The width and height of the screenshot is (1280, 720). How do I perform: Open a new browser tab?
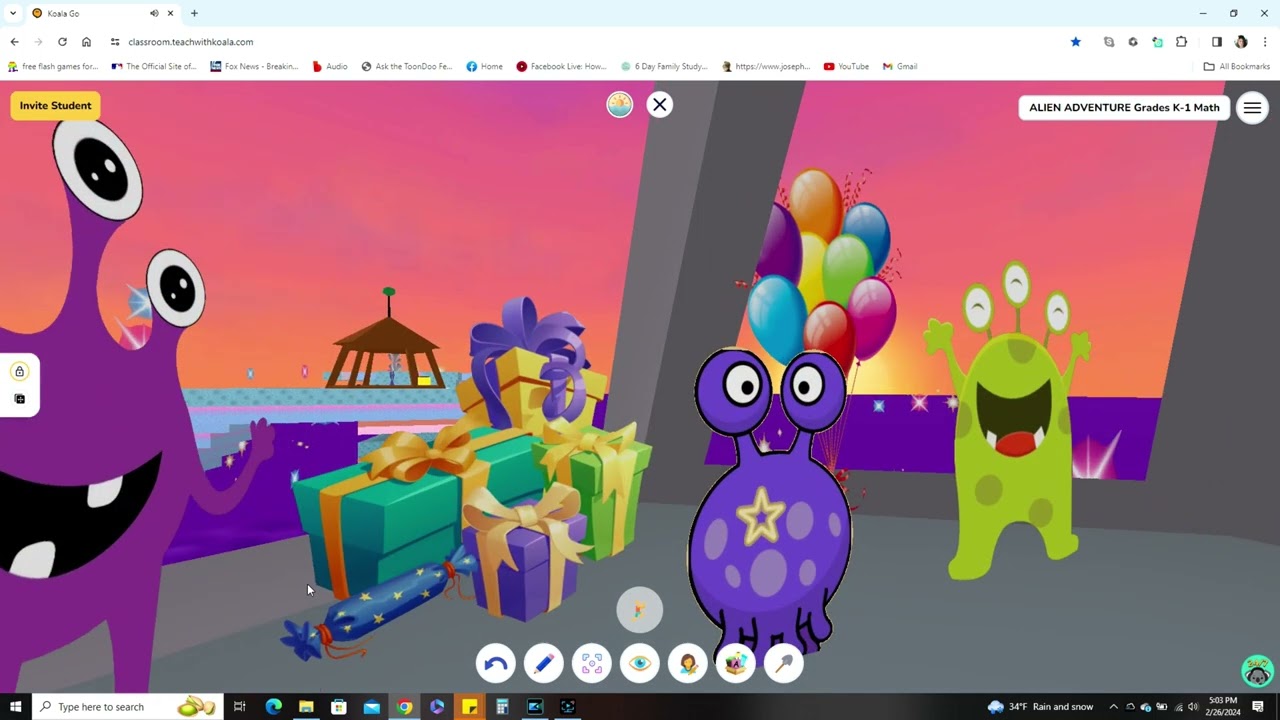(x=194, y=13)
